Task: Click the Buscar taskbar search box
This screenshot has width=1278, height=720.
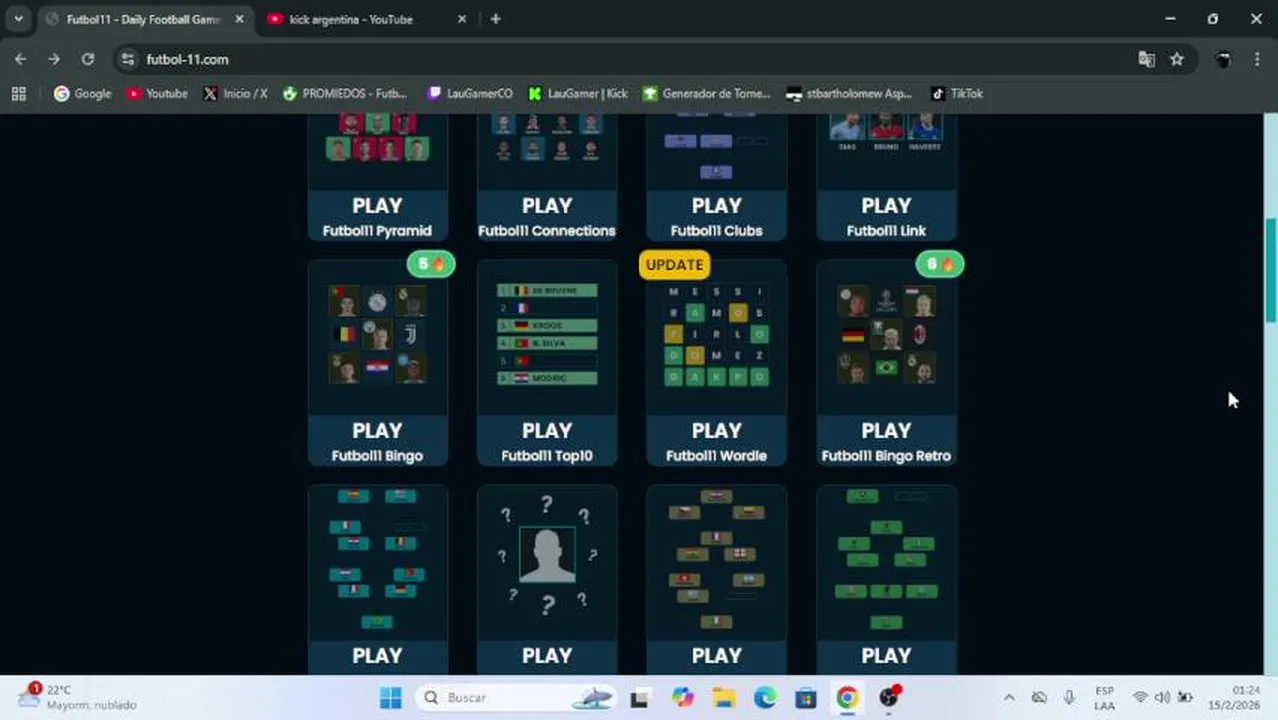Action: 516,698
